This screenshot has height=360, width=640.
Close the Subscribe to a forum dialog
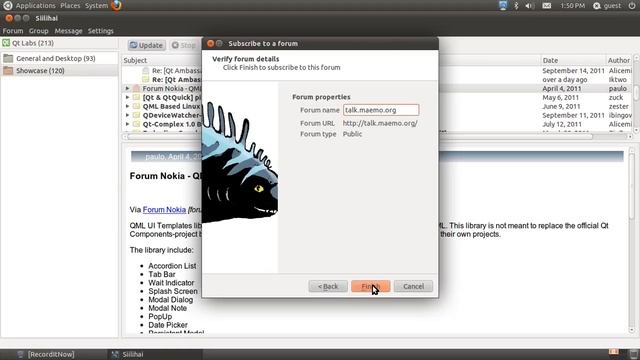(x=210, y=43)
